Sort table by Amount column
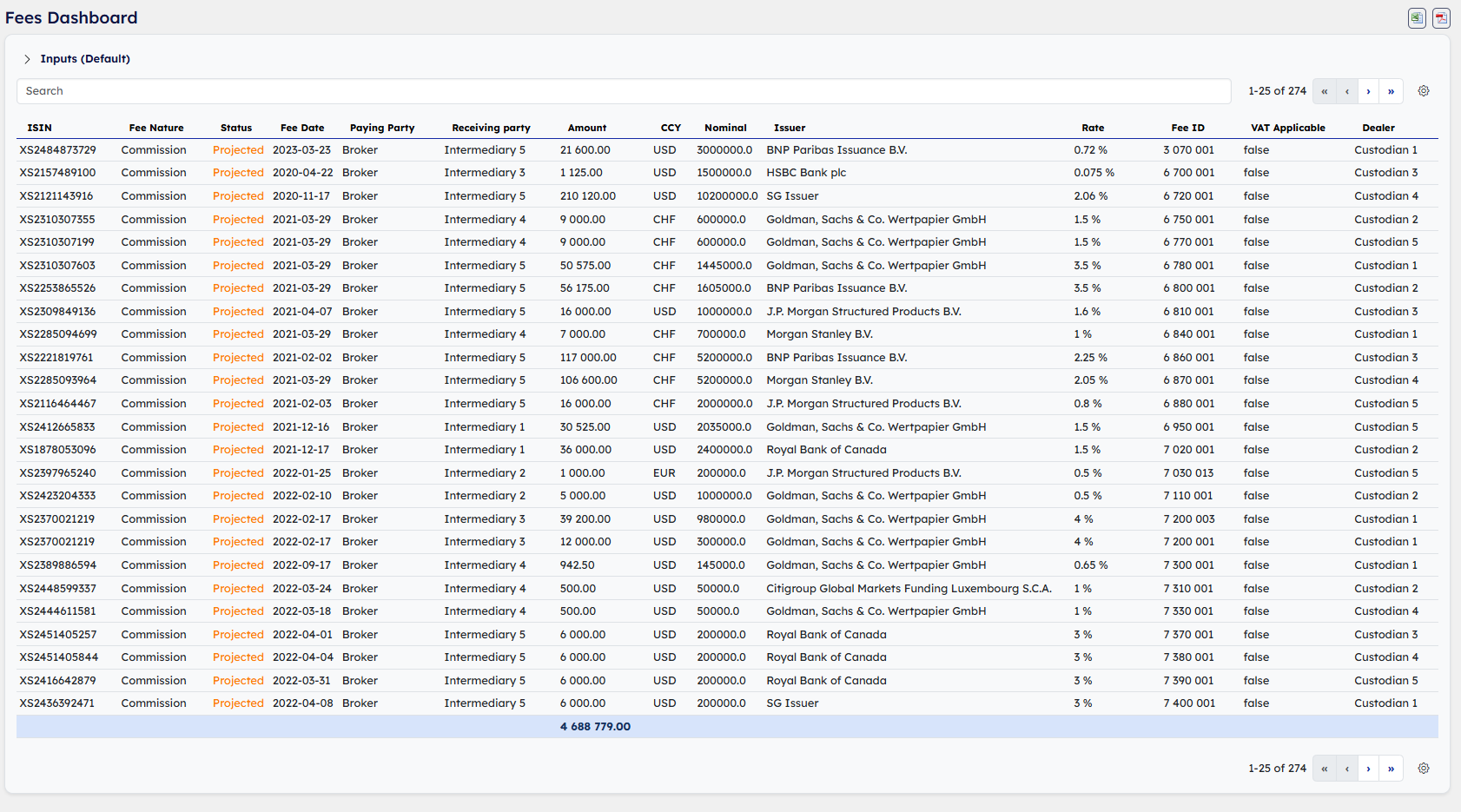This screenshot has height=812, width=1461. [586, 128]
